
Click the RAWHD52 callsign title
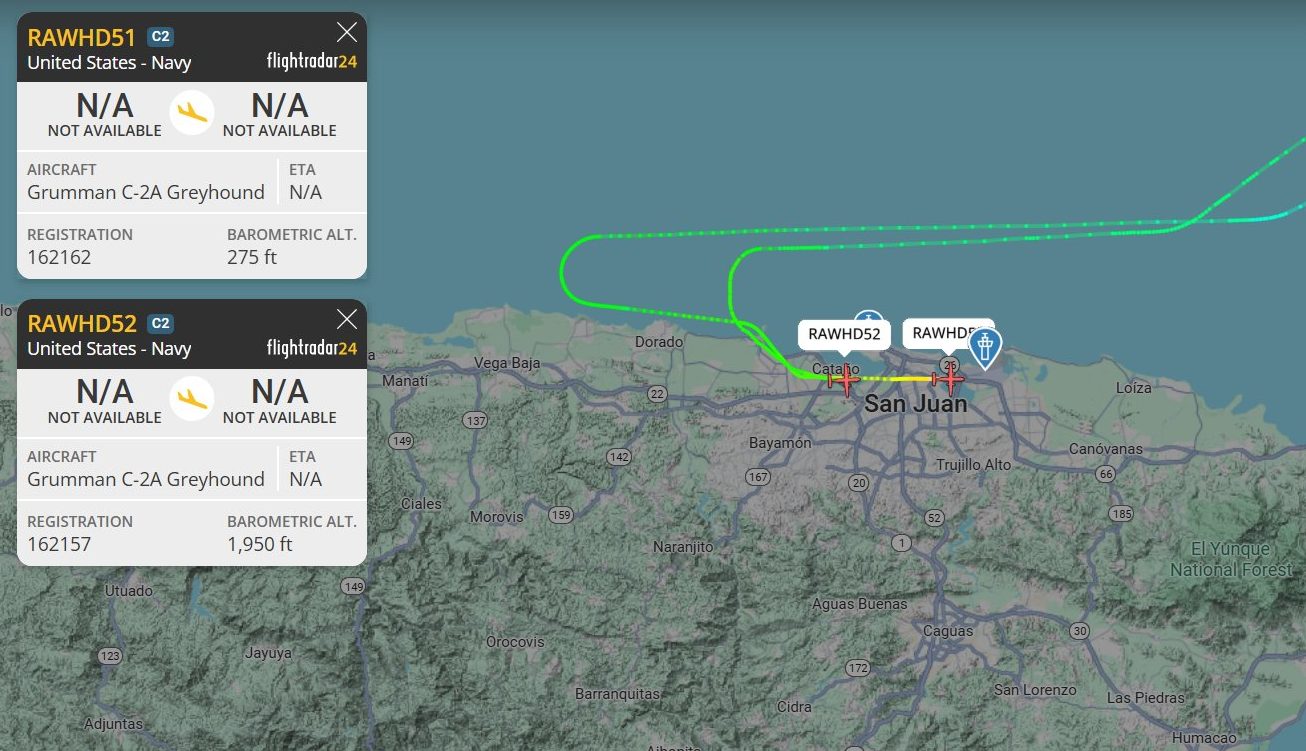tap(82, 324)
